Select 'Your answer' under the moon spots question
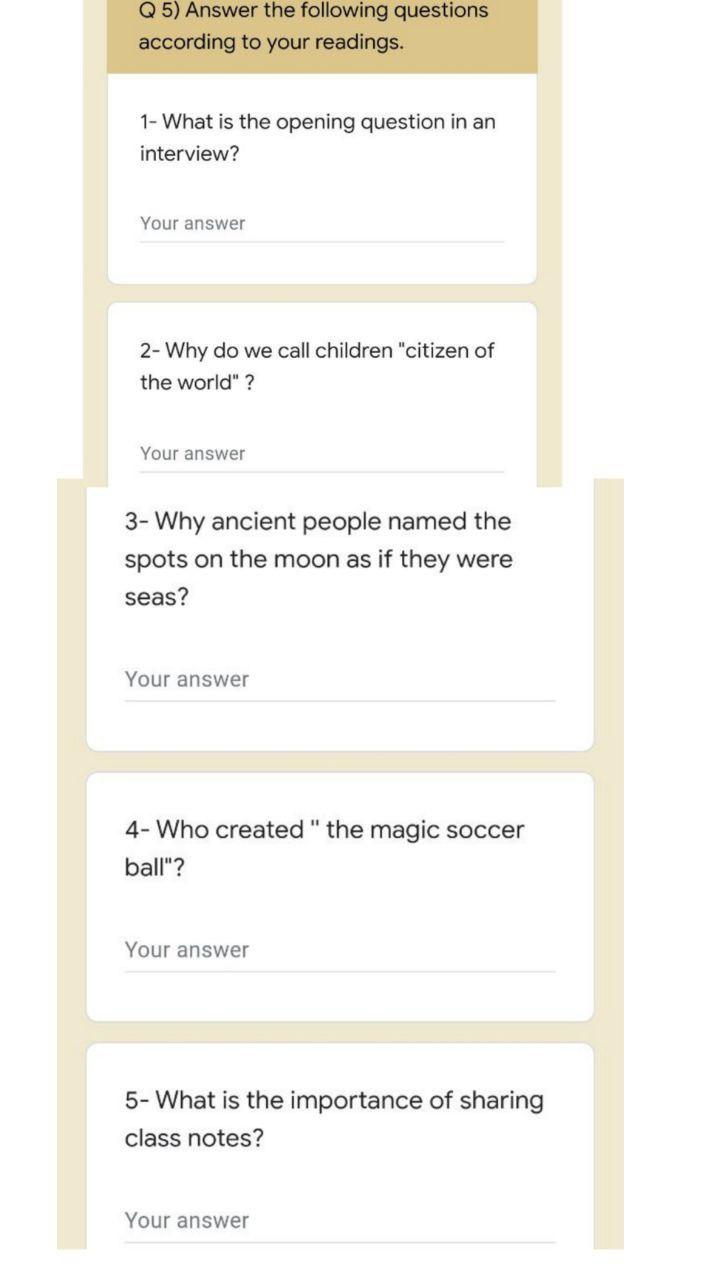 coord(186,679)
